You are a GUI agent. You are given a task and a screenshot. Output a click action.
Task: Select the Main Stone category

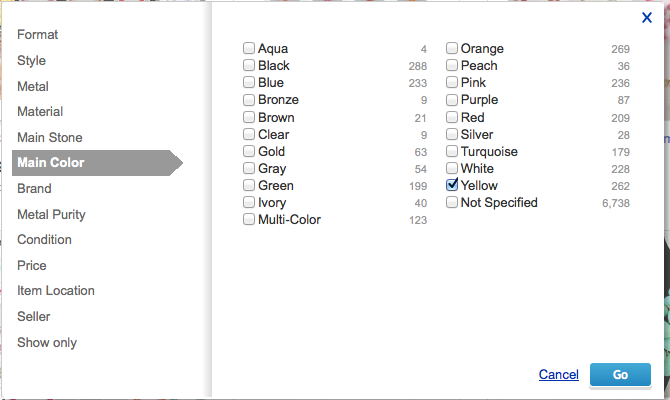pos(50,137)
